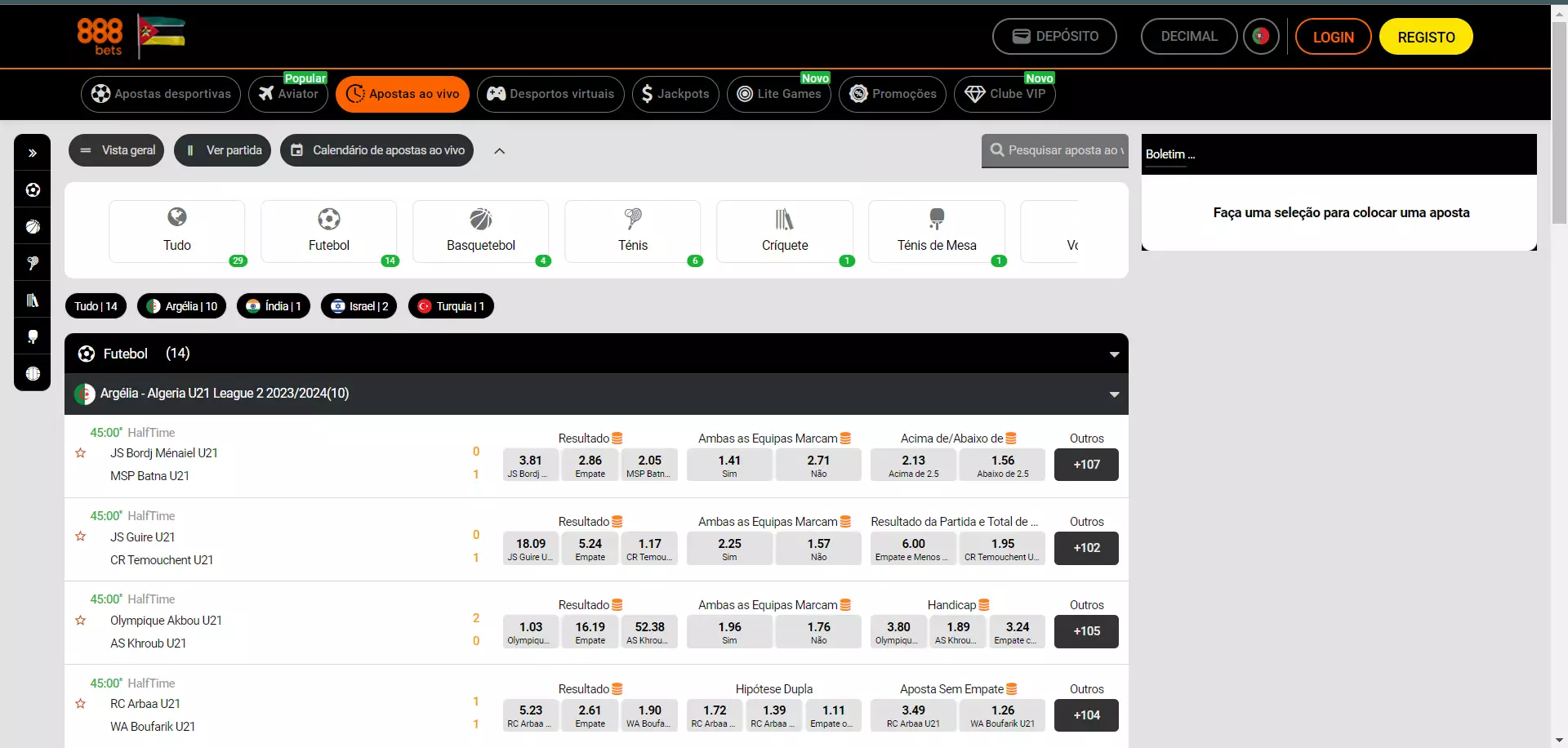Select the table tennis icon in left sidebar
Screen dimensions: 1568x748
click(x=33, y=337)
